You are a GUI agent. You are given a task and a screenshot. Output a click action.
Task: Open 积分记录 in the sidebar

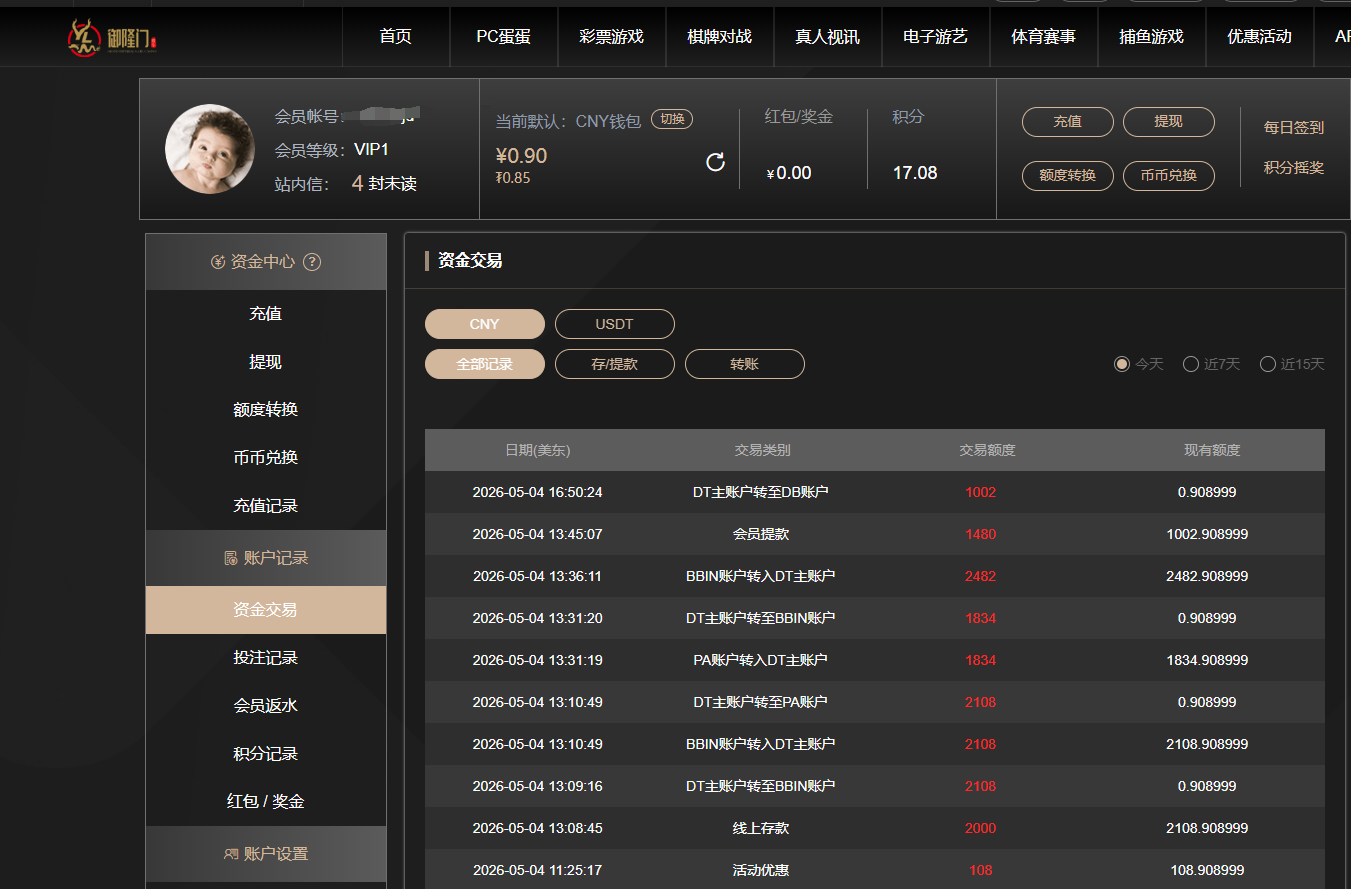(x=266, y=754)
